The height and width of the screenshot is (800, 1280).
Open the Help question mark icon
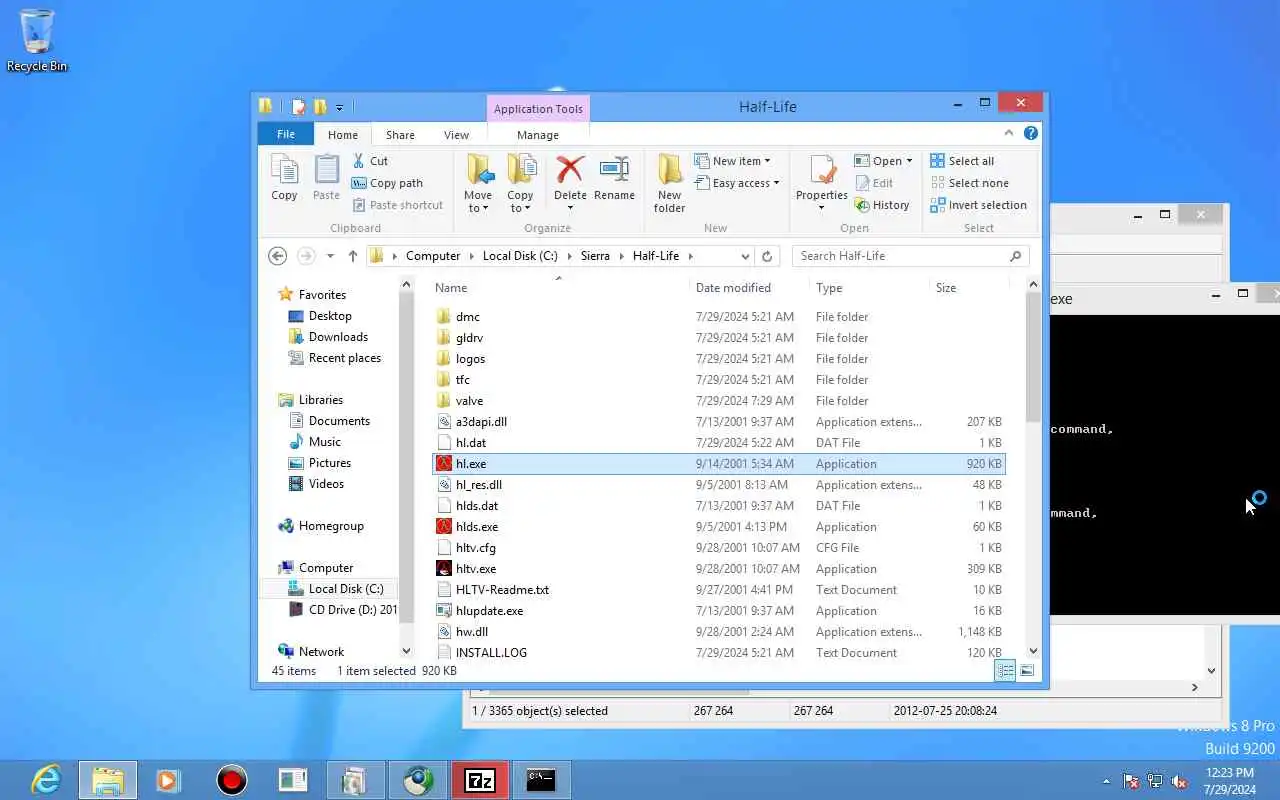(1030, 133)
